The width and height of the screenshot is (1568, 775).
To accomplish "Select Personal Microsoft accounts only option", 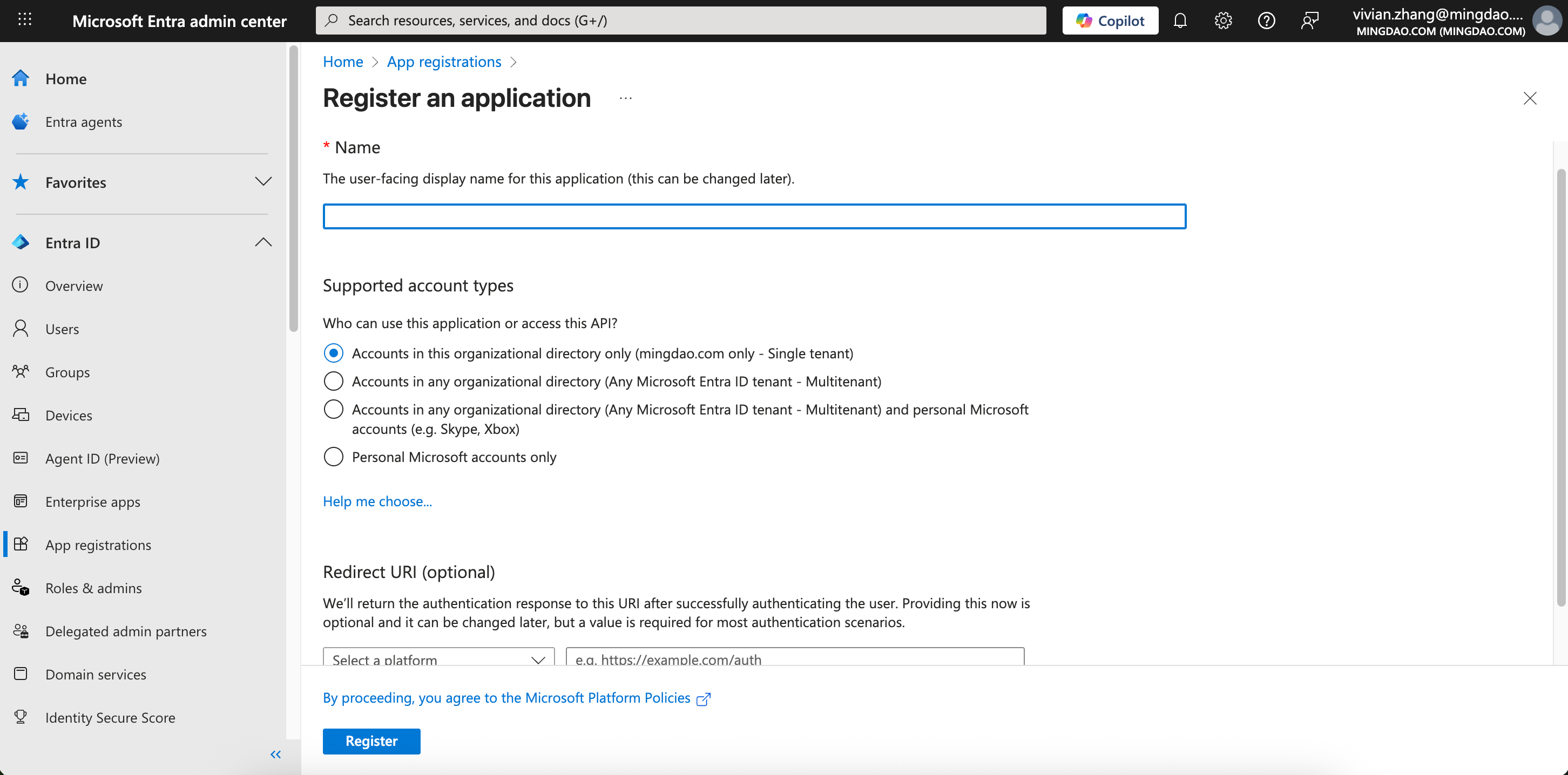I will [x=333, y=457].
